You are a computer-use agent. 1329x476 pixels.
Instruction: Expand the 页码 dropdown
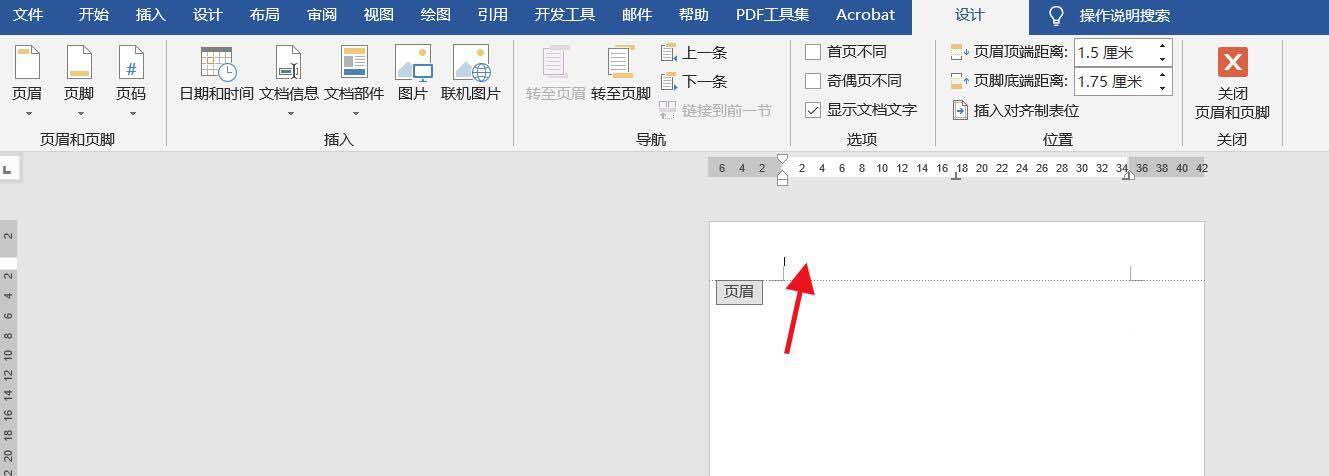131,113
